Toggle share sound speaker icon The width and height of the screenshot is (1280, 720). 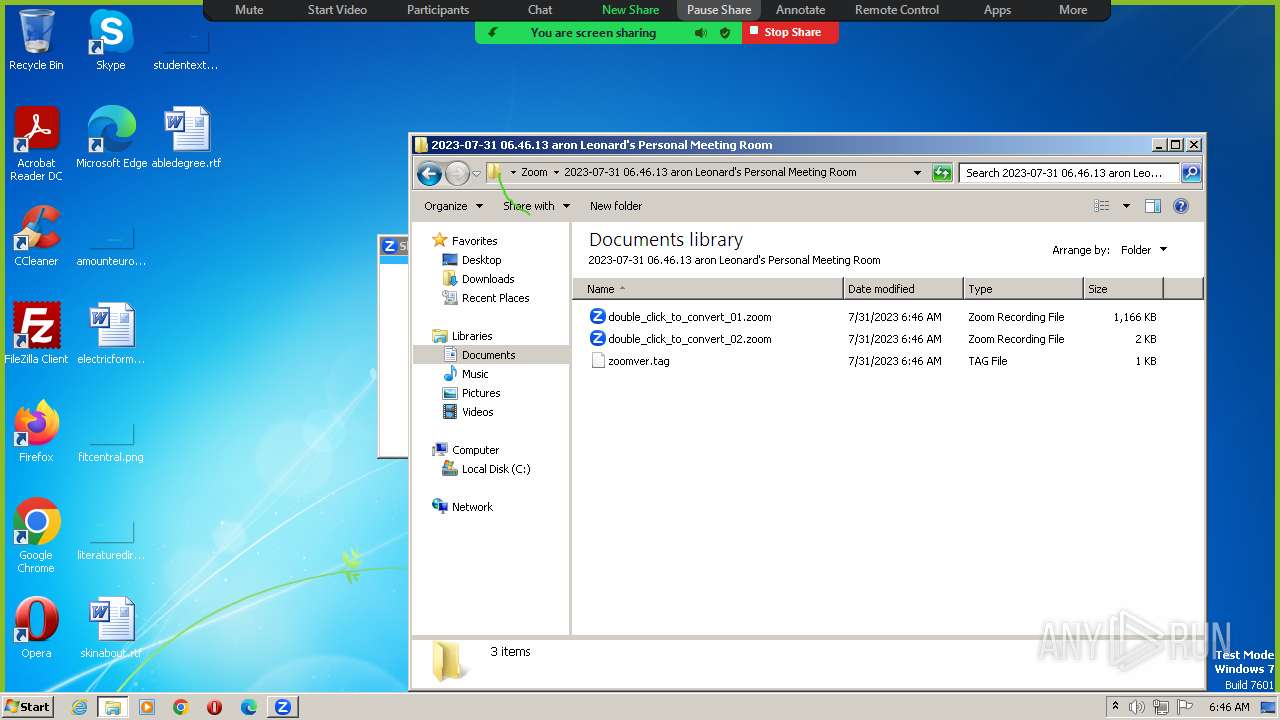(x=701, y=33)
